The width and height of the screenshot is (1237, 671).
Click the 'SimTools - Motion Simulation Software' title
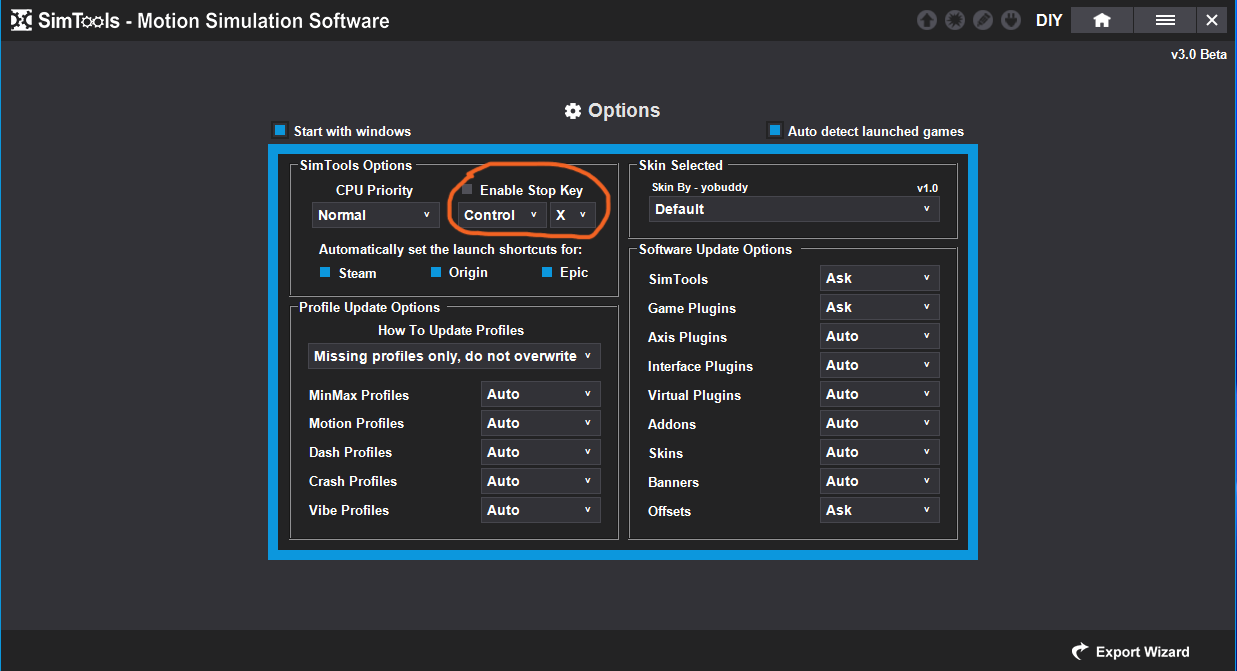[214, 20]
